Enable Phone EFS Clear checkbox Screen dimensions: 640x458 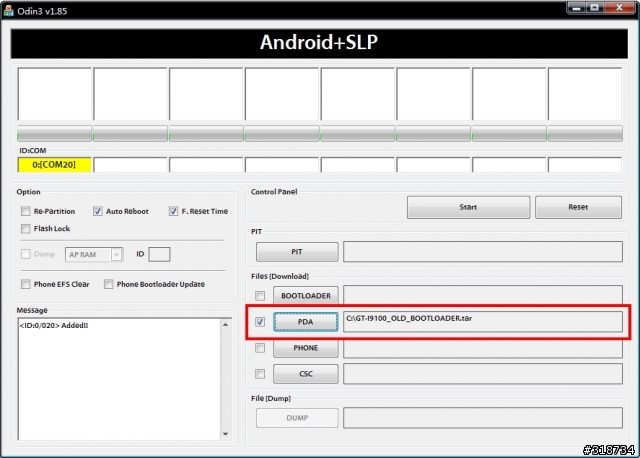[26, 284]
